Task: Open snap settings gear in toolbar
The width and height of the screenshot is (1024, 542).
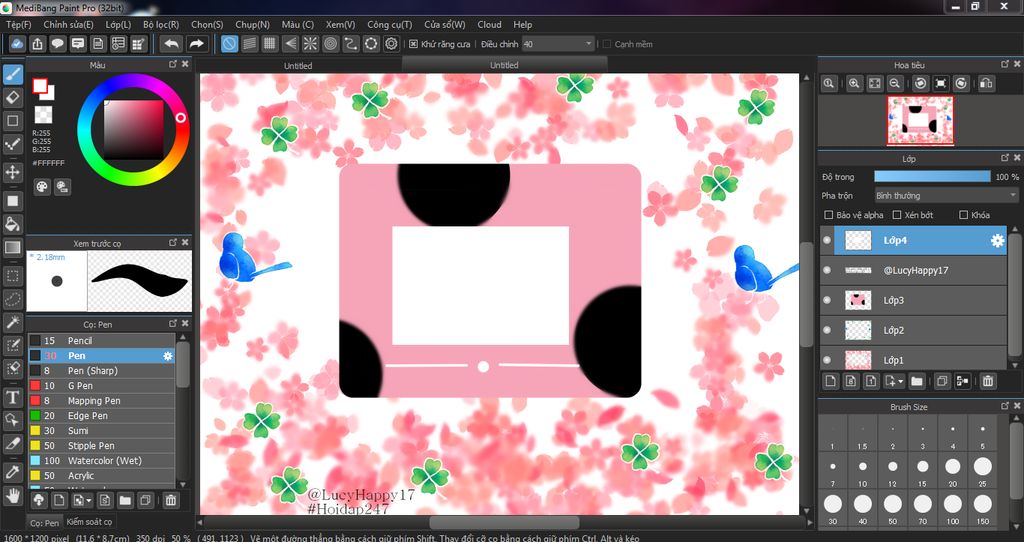Action: coord(391,44)
